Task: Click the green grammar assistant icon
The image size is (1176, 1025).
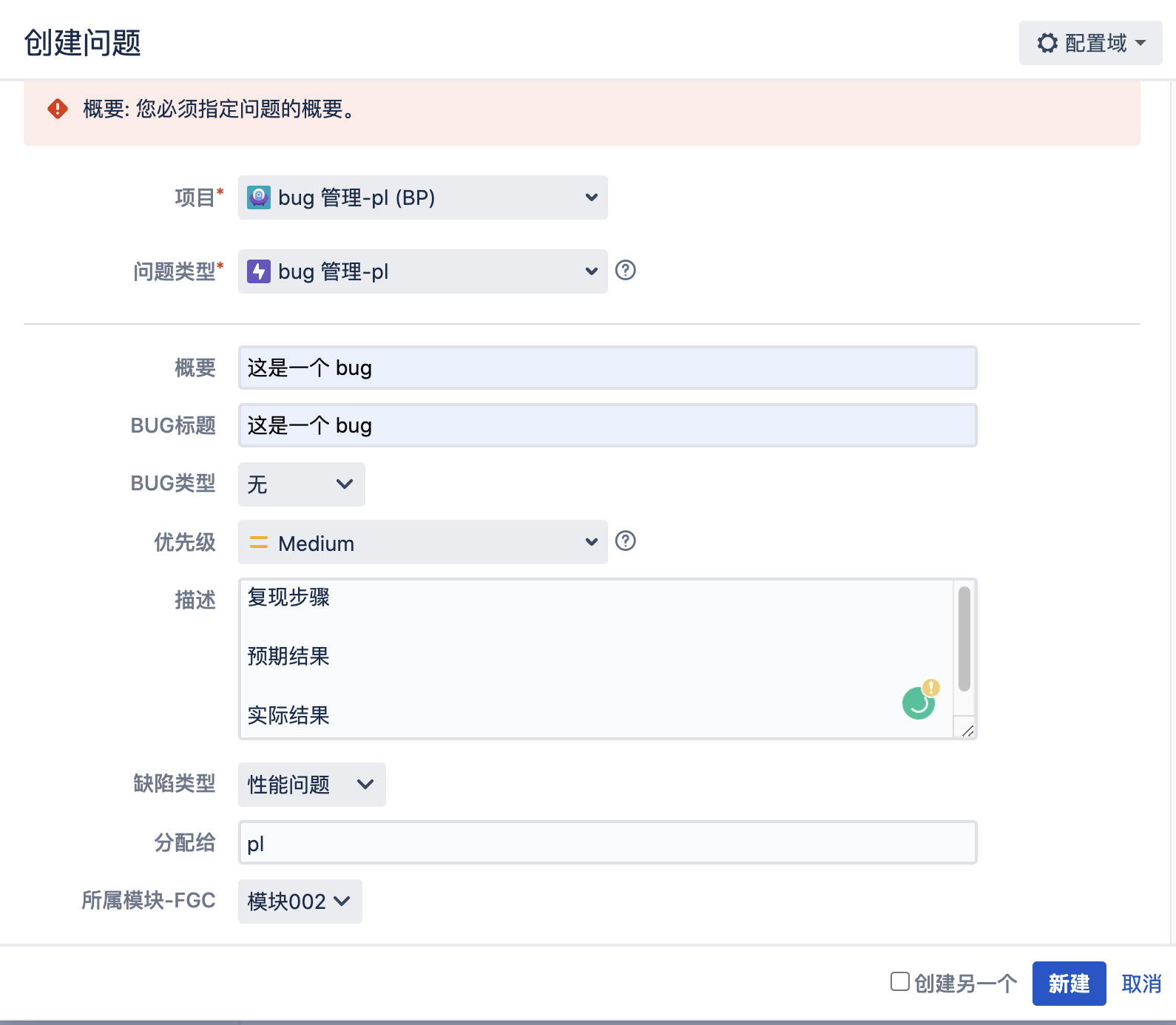Action: coord(918,703)
